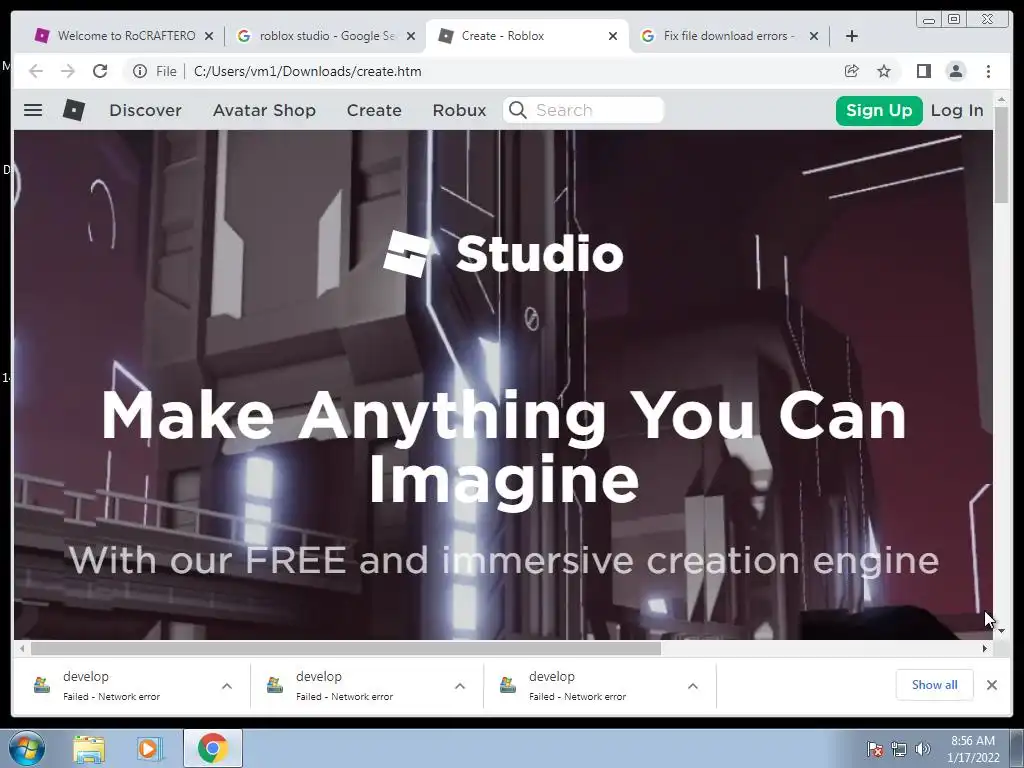Click the Show desktop strip on taskbar
The width and height of the screenshot is (1024, 768).
1017,748
